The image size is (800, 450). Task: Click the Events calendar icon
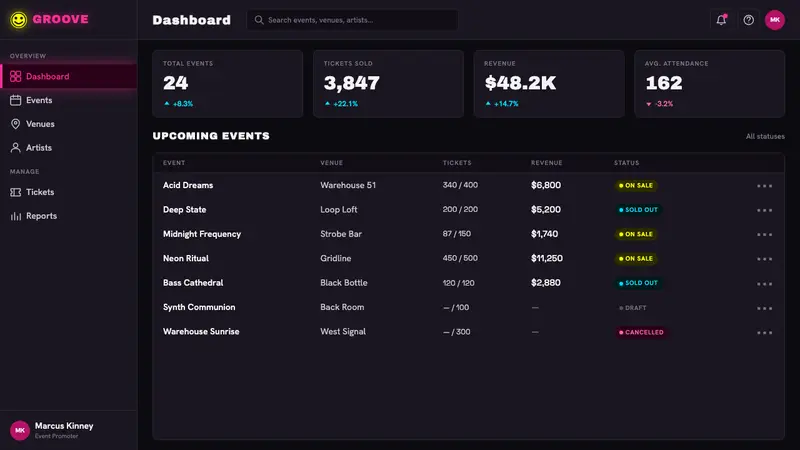(15, 100)
